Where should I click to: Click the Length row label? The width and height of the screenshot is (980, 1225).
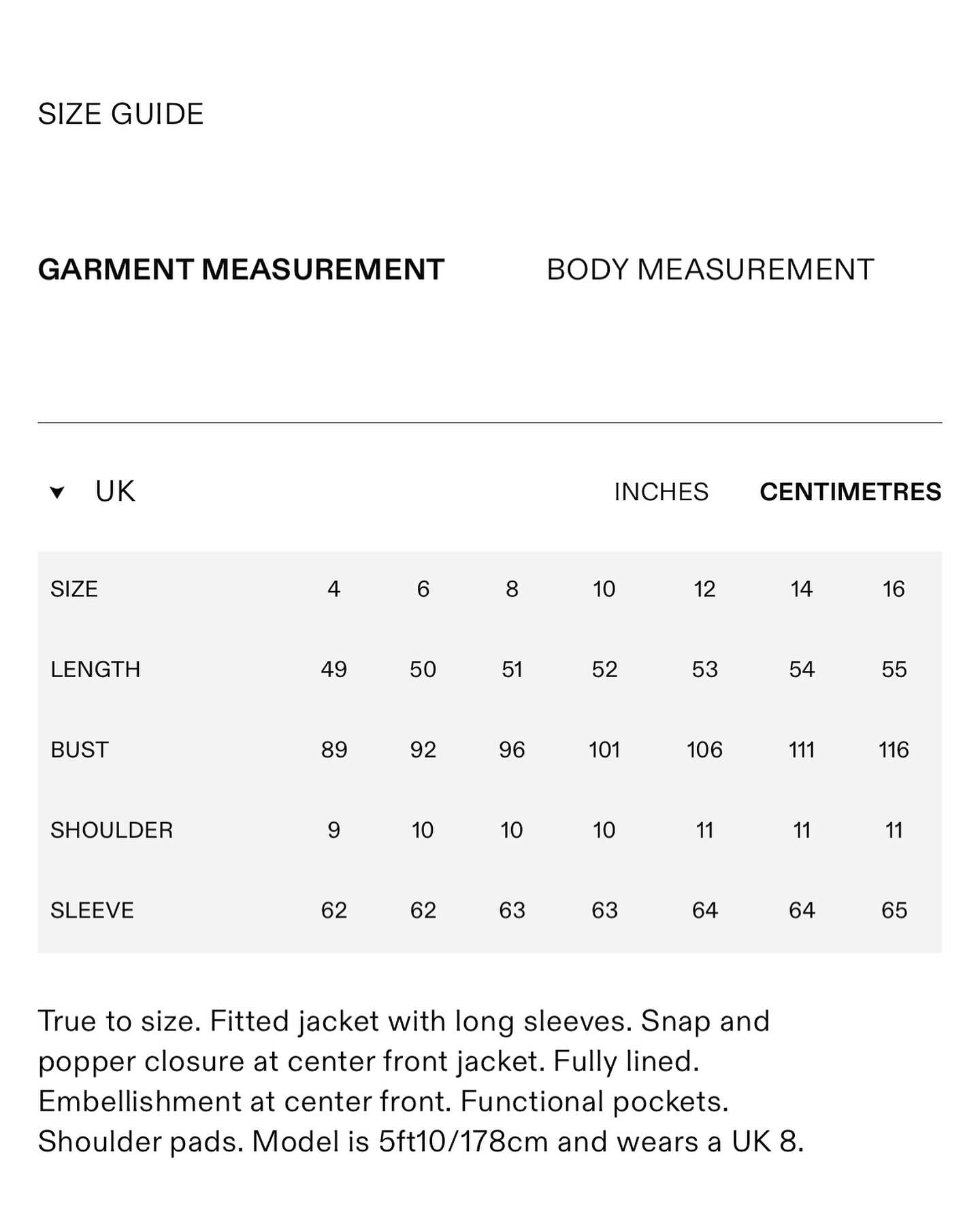point(95,669)
